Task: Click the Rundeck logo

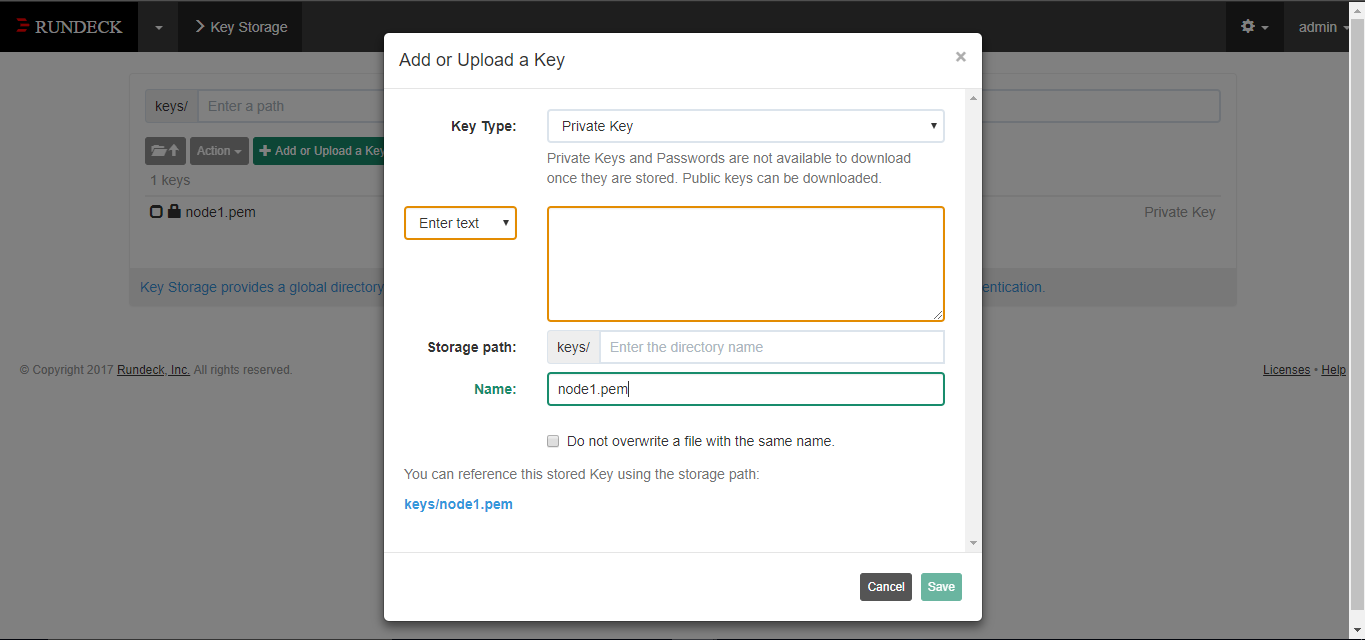Action: coord(68,27)
